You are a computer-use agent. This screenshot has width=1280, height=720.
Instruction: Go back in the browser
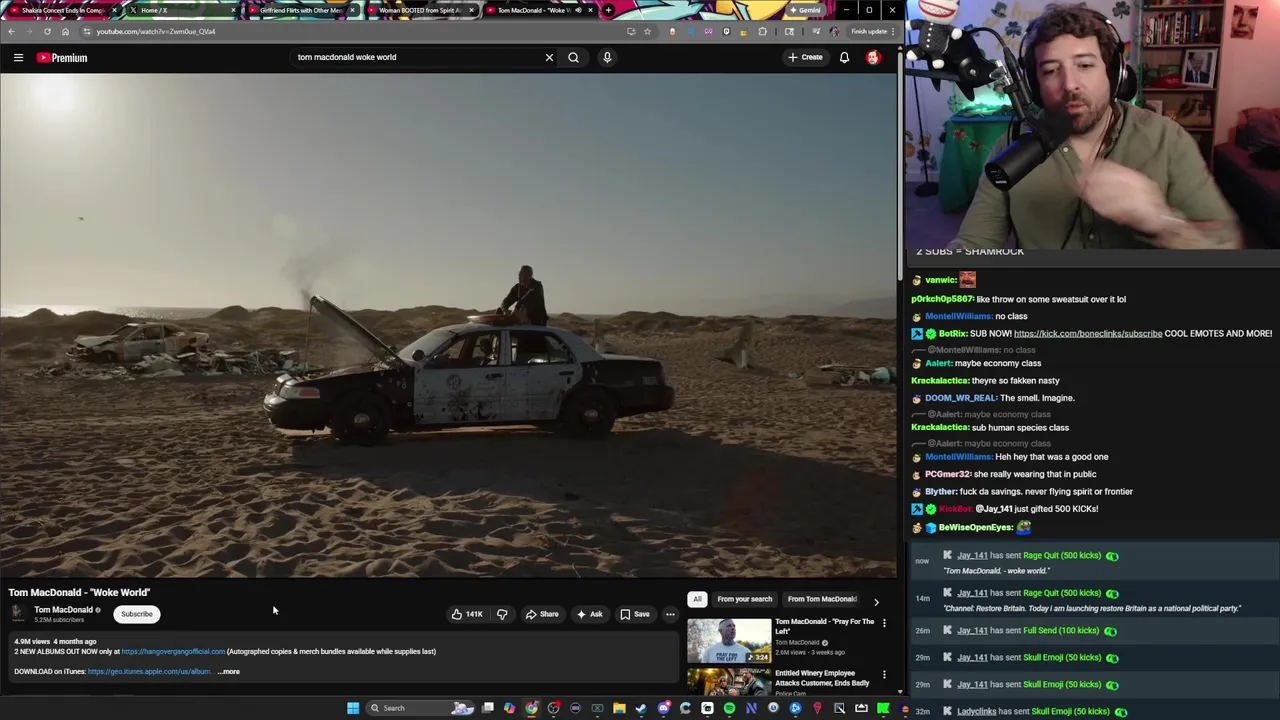coord(11,31)
